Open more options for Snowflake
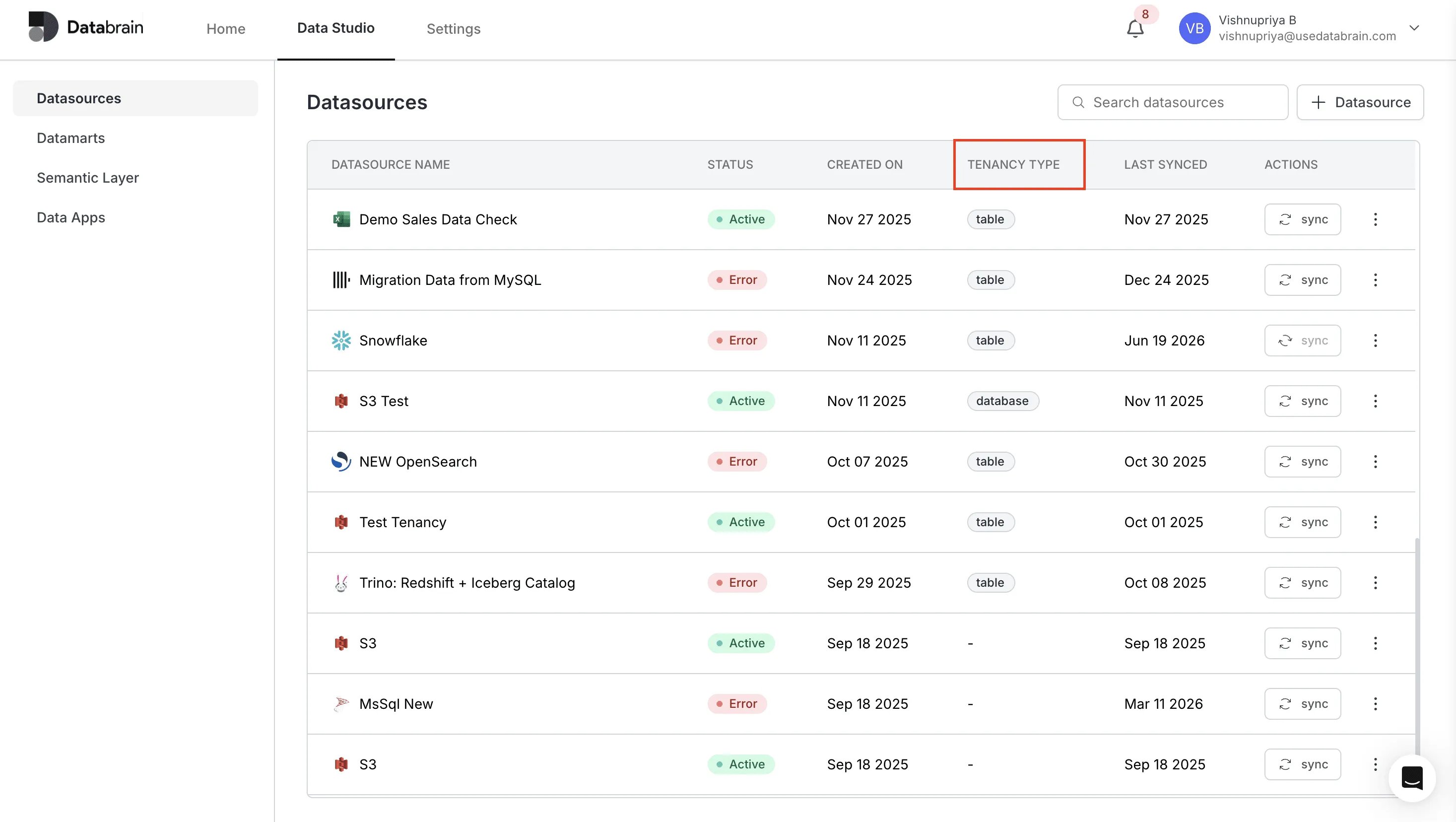This screenshot has height=822, width=1456. tap(1375, 341)
